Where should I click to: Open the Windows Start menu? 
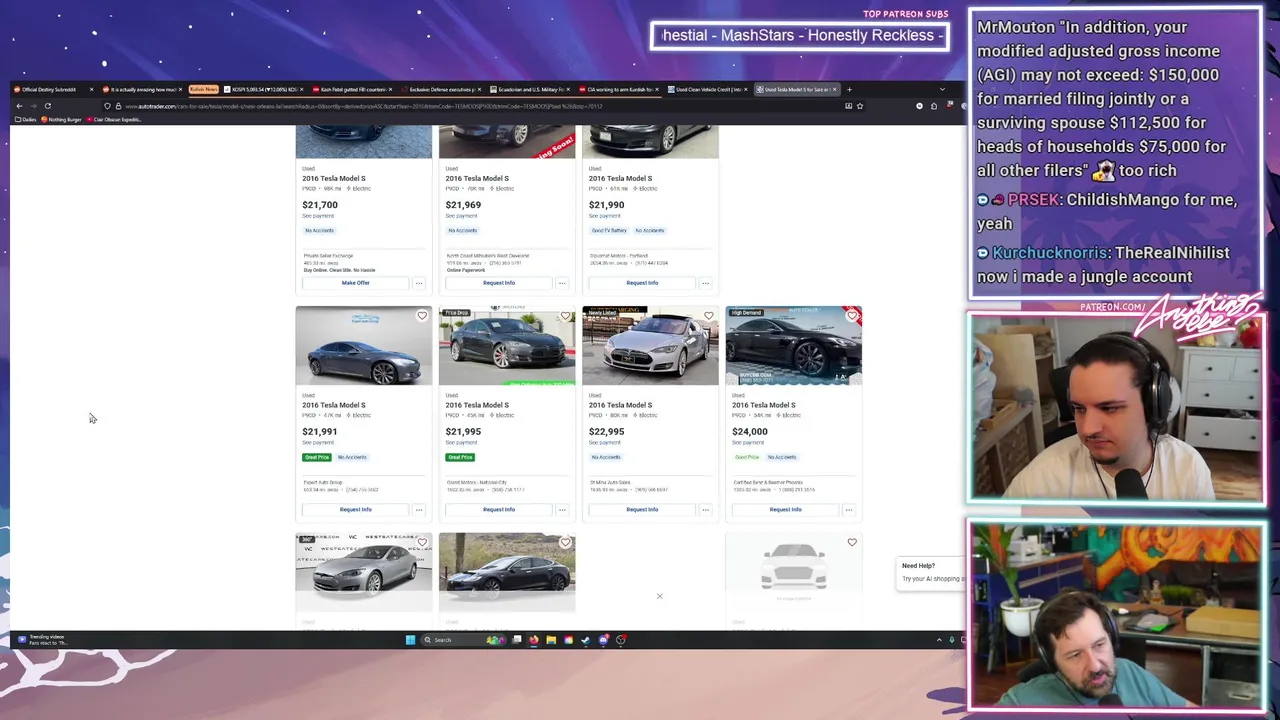410,640
